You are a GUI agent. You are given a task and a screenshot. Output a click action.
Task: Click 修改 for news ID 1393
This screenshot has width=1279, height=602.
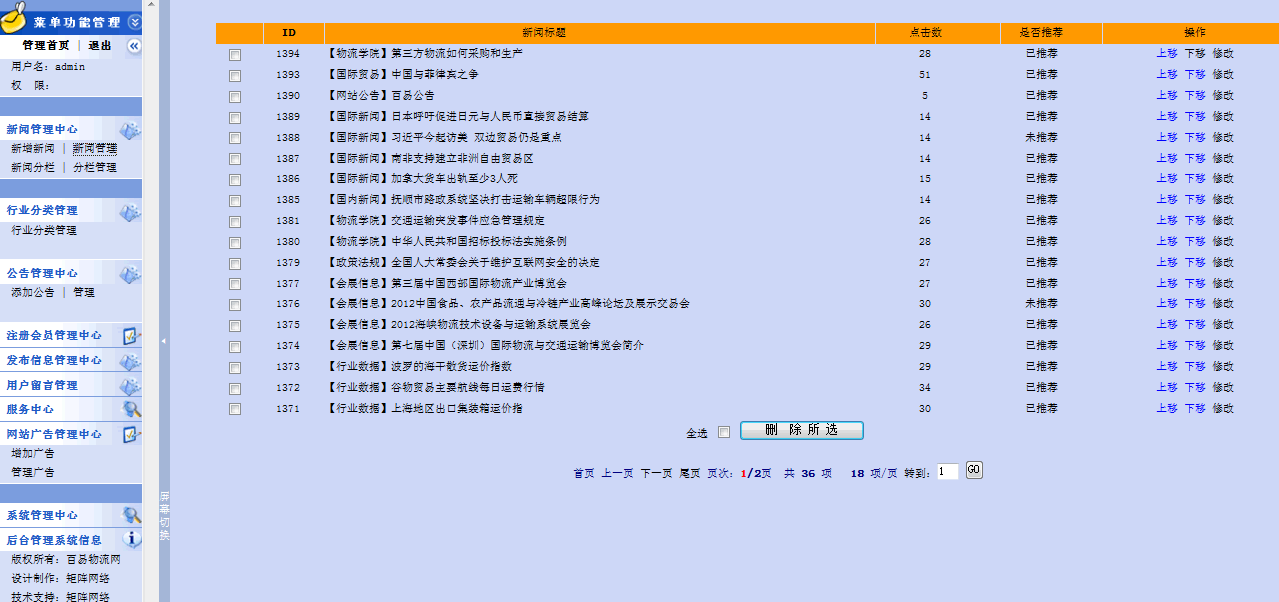point(1223,75)
